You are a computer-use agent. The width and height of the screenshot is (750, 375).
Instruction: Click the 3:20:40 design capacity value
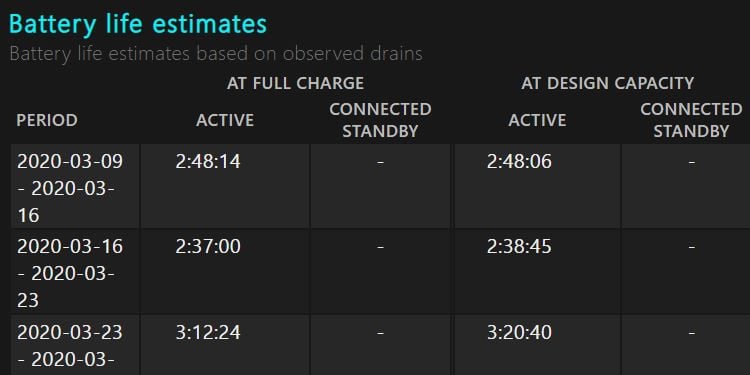519,332
